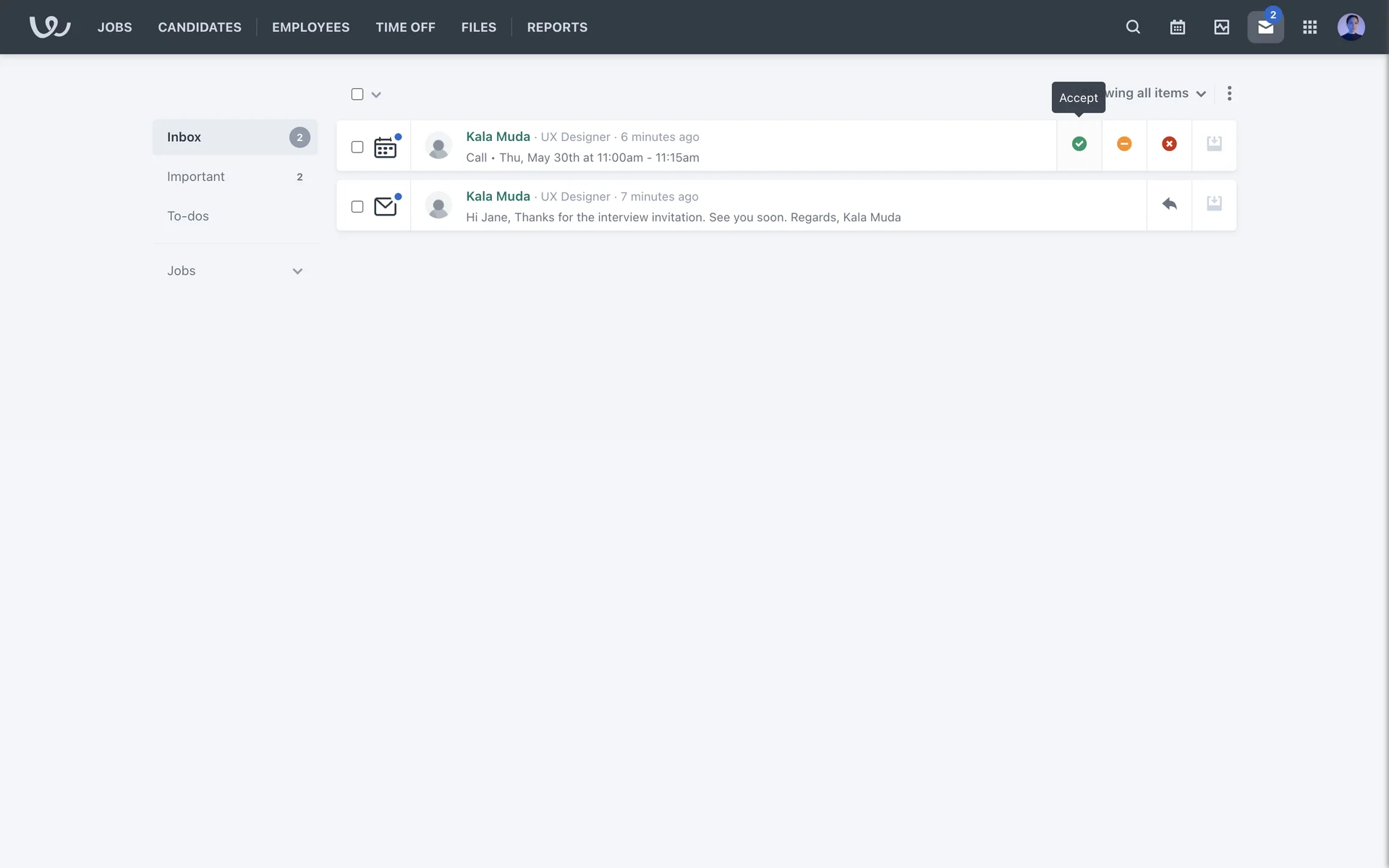The height and width of the screenshot is (868, 1389).
Task: Open the To-dos folder in sidebar
Action: click(187, 216)
